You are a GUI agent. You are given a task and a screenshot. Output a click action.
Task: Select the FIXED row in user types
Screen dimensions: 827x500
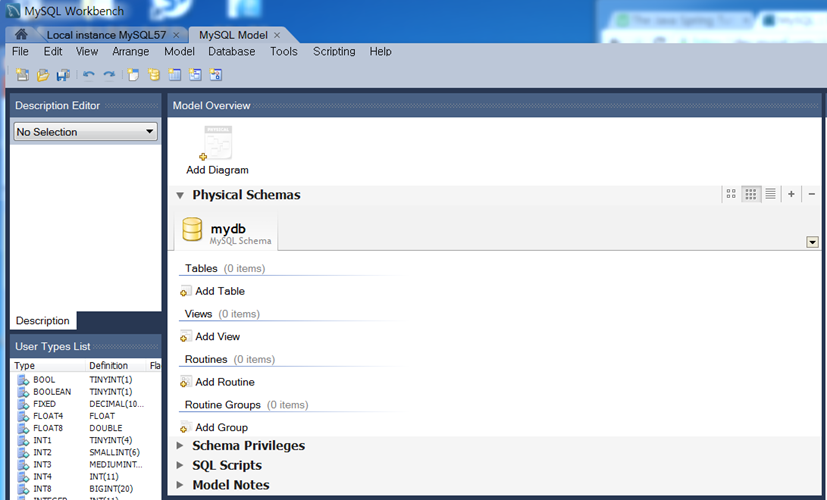(86, 404)
